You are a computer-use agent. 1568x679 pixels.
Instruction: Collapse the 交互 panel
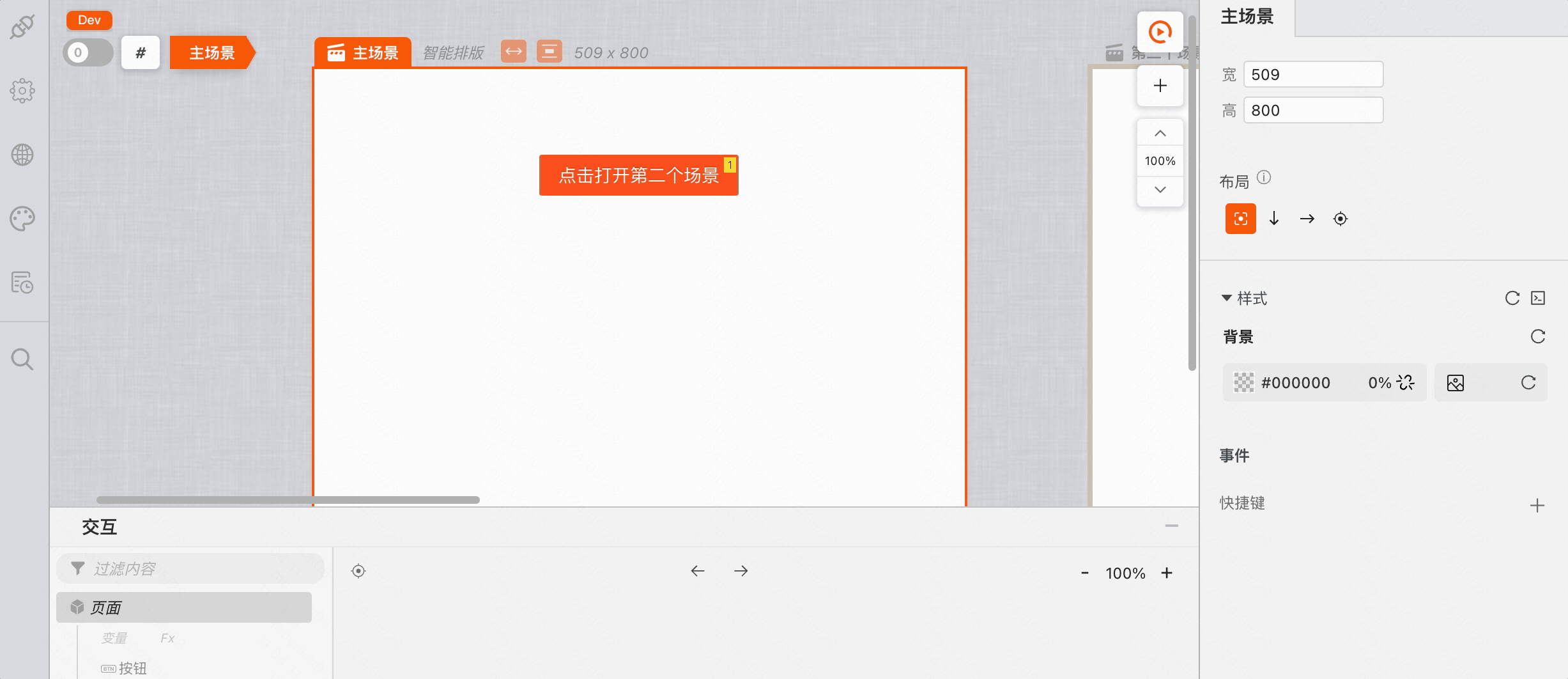click(x=1173, y=526)
